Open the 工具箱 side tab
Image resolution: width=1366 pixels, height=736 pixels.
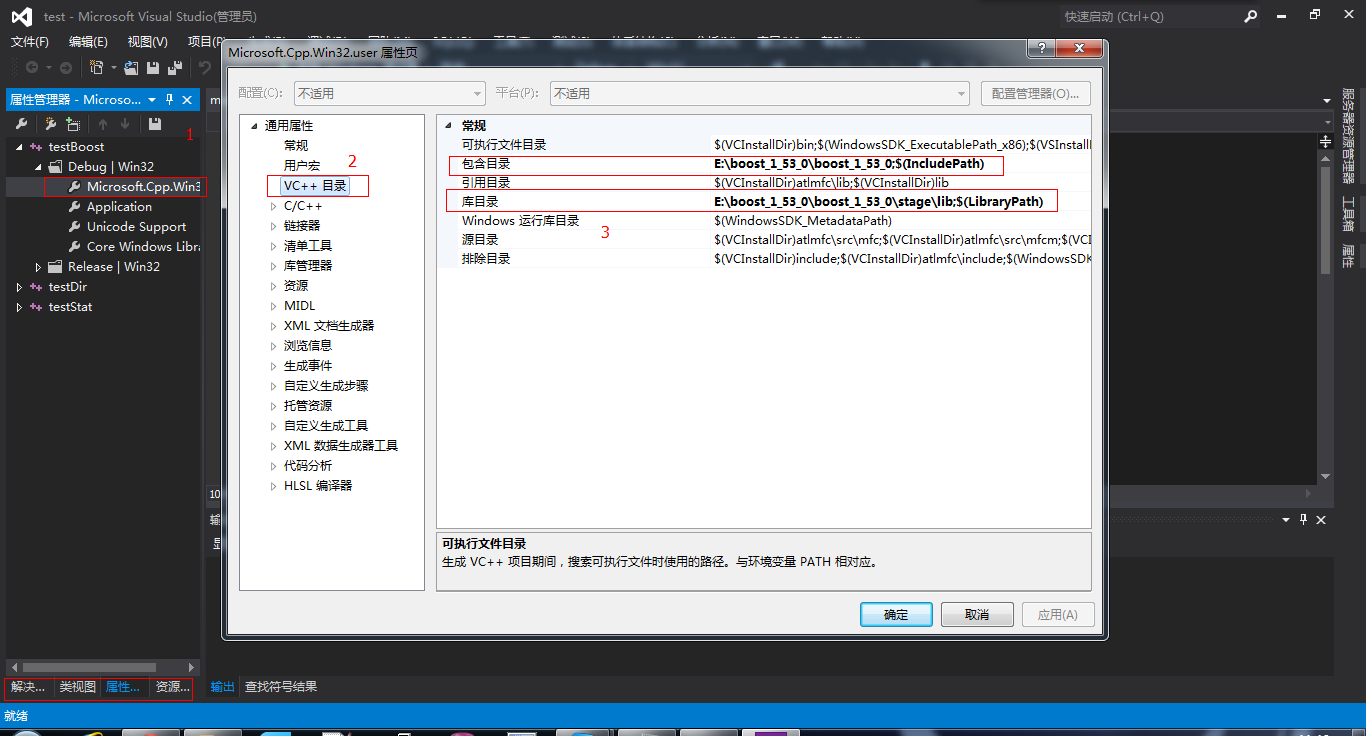pyautogui.click(x=1348, y=213)
